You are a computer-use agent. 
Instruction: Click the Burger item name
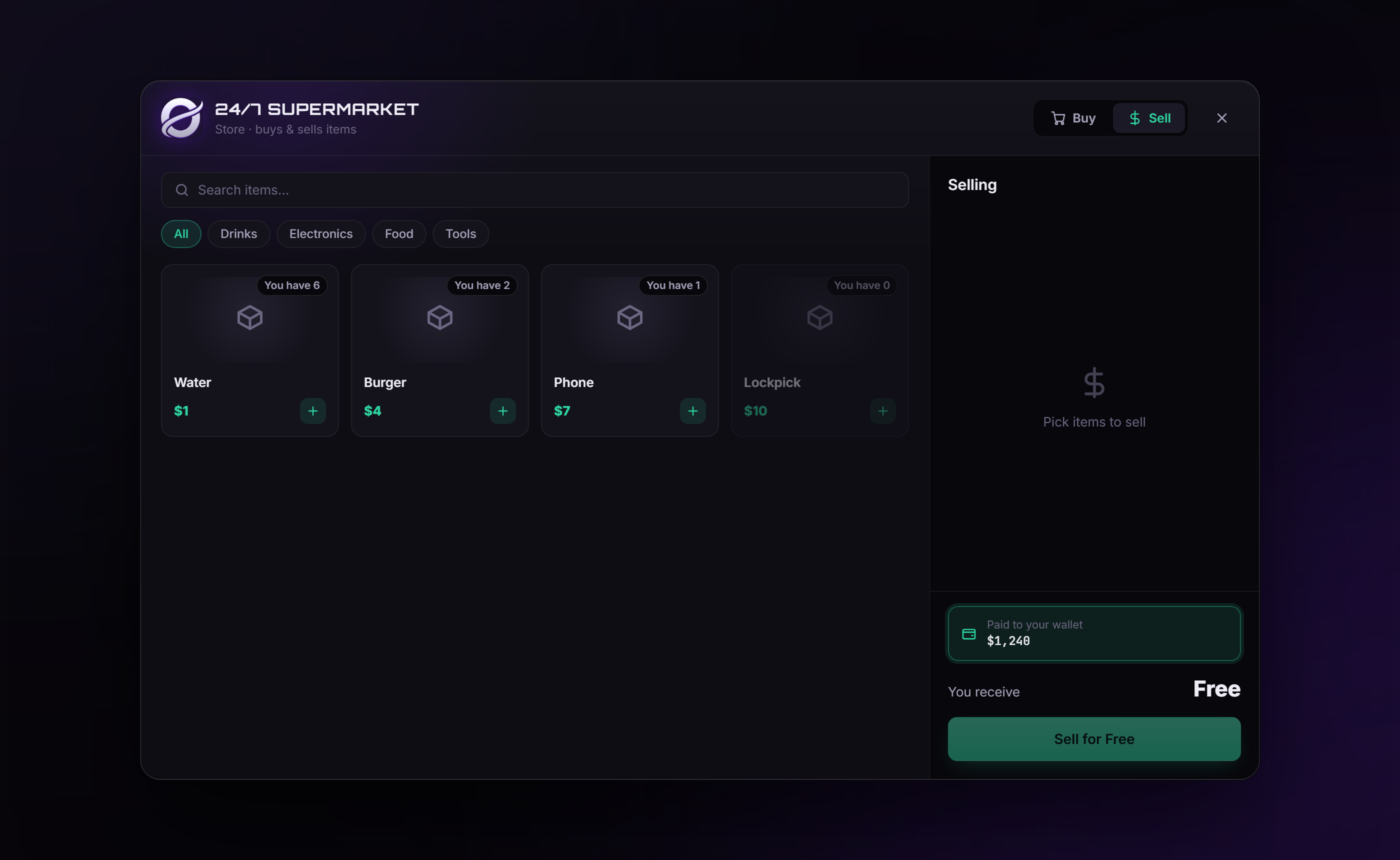point(384,382)
